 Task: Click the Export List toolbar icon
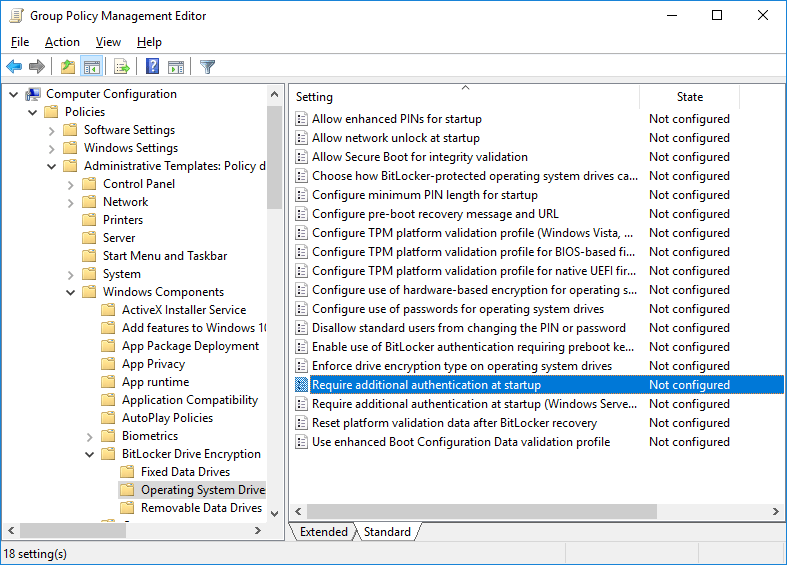click(x=122, y=66)
